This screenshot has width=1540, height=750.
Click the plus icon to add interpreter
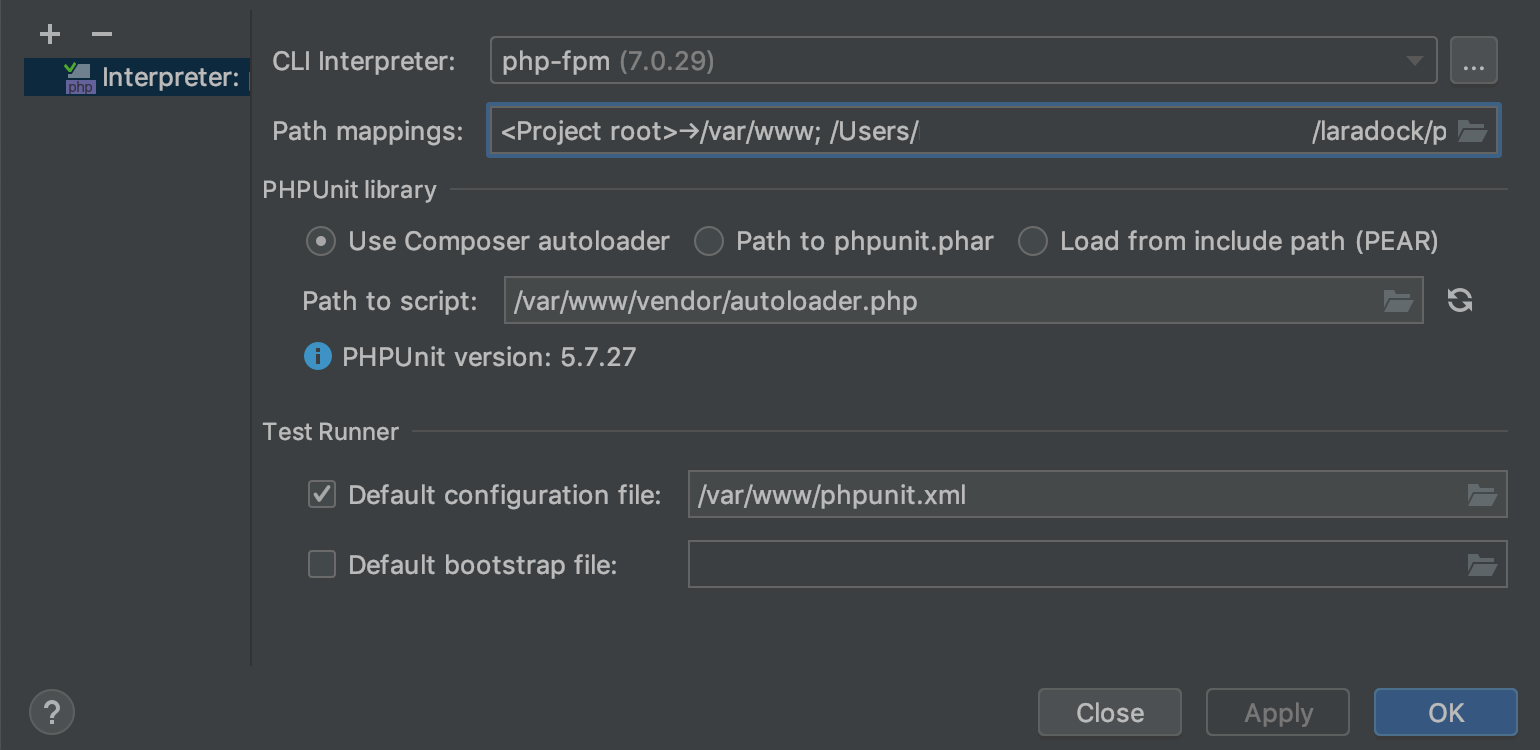coord(50,35)
